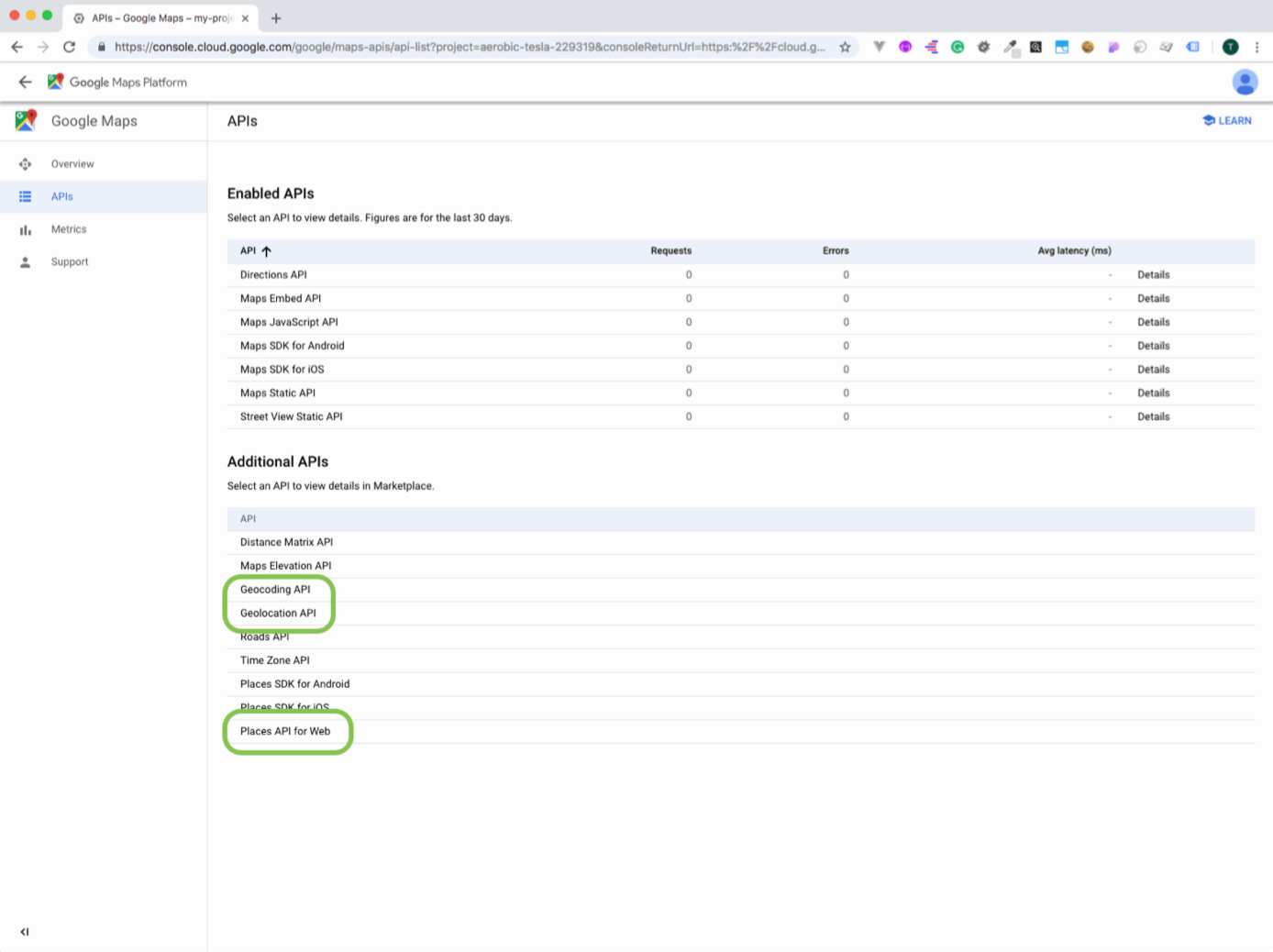Select Street View Static API name
This screenshot has width=1273, height=952.
click(292, 416)
